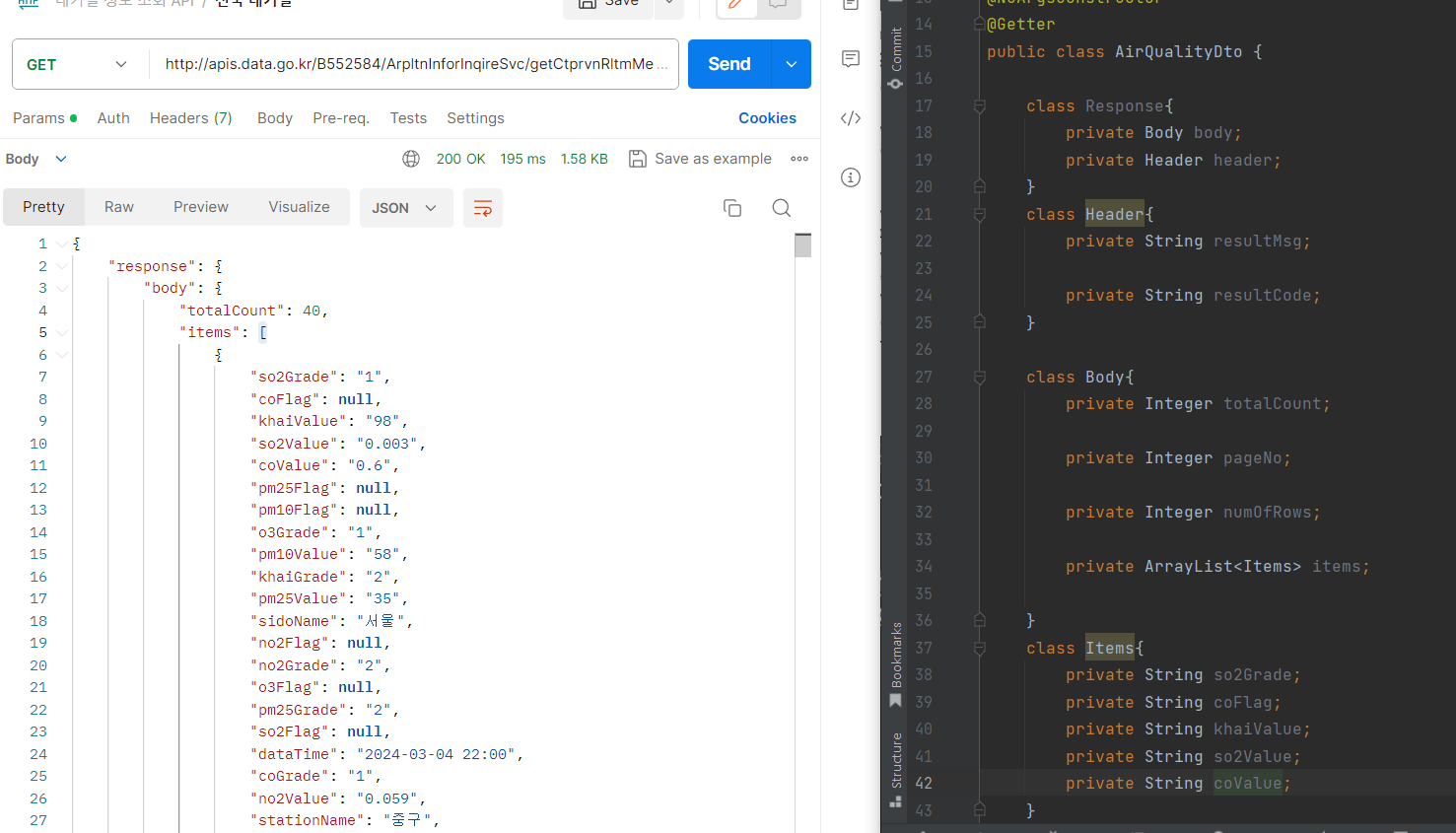Open the Structure tool window

[895, 770]
